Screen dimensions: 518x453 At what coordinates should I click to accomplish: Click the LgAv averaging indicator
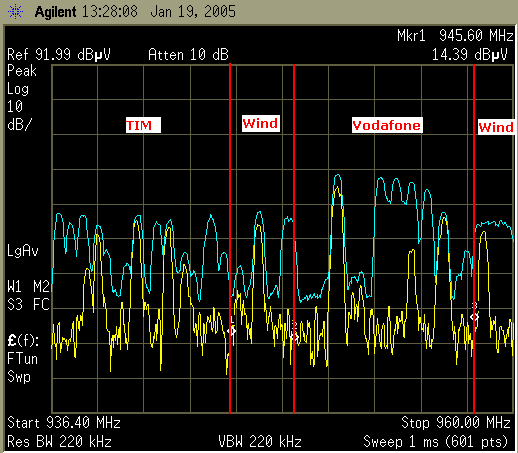(23, 251)
